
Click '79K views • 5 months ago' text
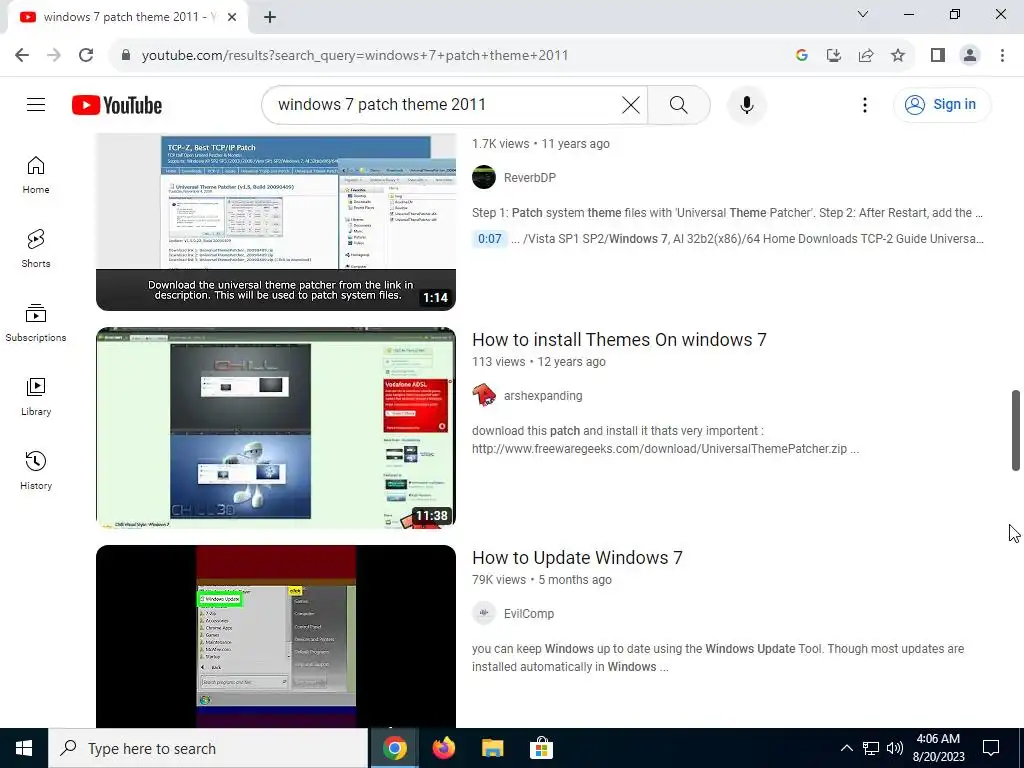542,580
